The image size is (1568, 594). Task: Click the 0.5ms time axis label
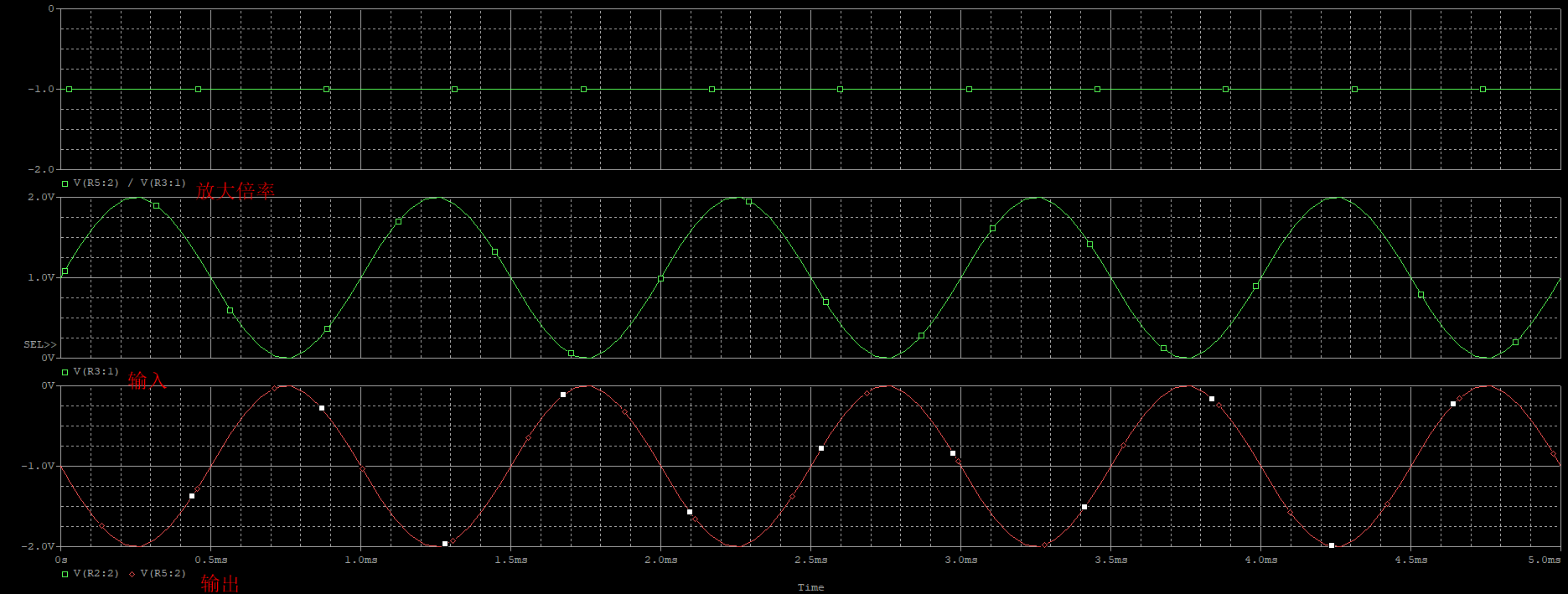pos(211,560)
